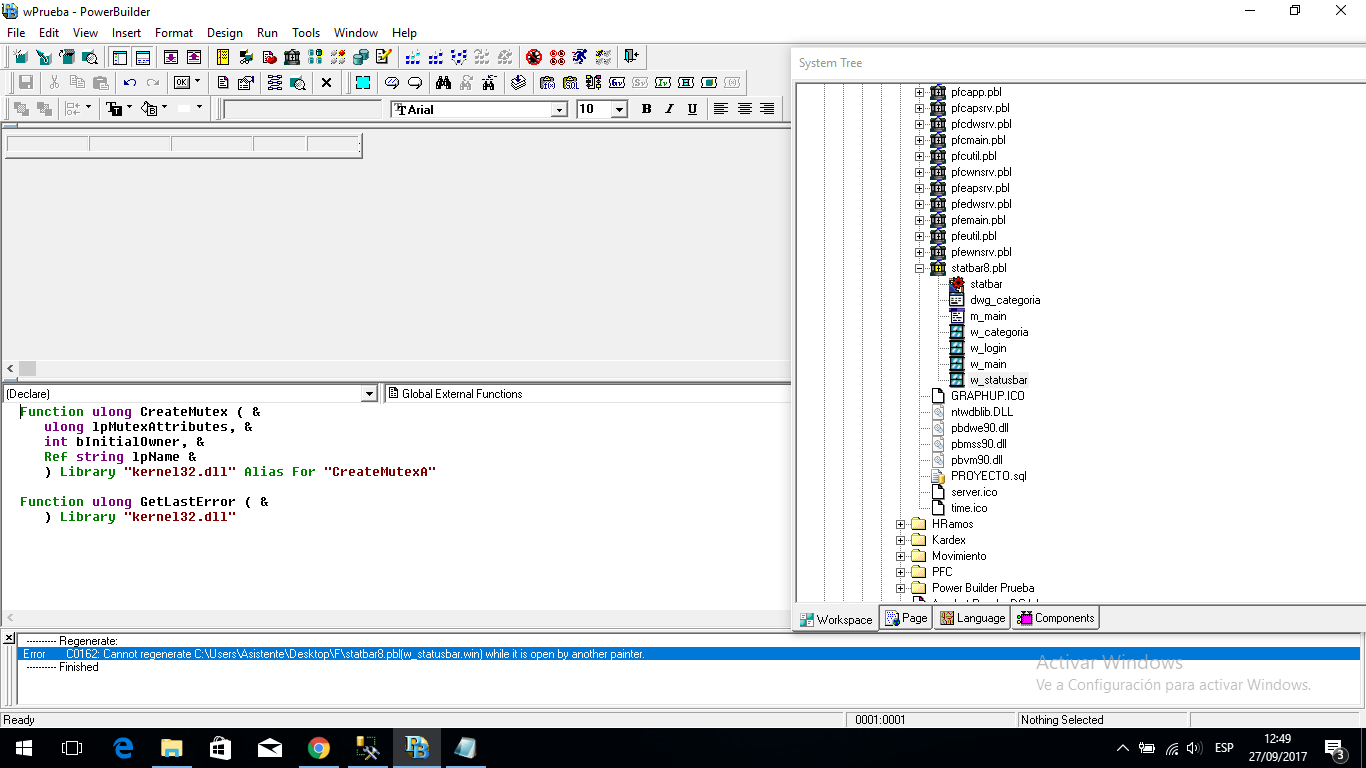Toggle the Output window icon
The width and height of the screenshot is (1366, 768).
coord(143,57)
